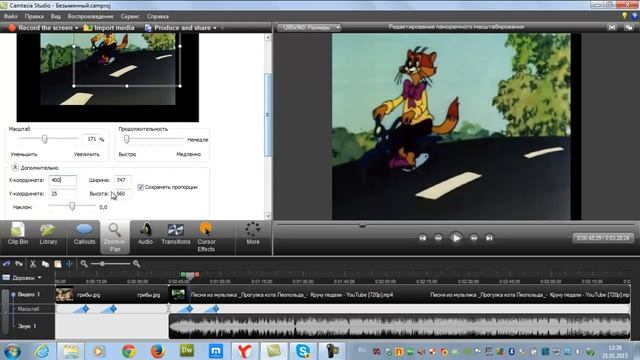Click the Высота height field

coord(122,194)
